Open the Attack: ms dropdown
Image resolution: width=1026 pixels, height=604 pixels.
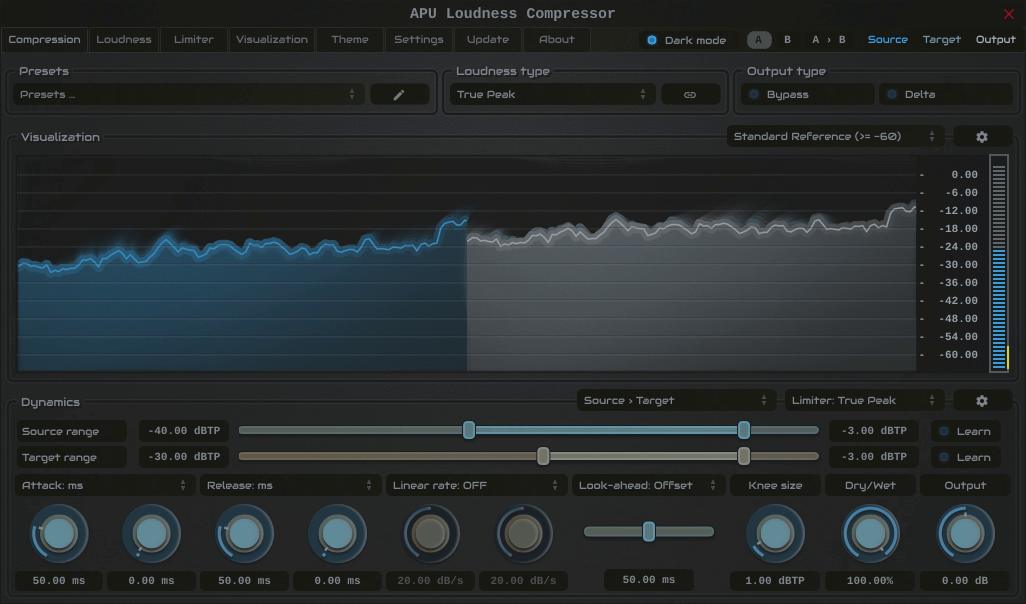coord(105,486)
